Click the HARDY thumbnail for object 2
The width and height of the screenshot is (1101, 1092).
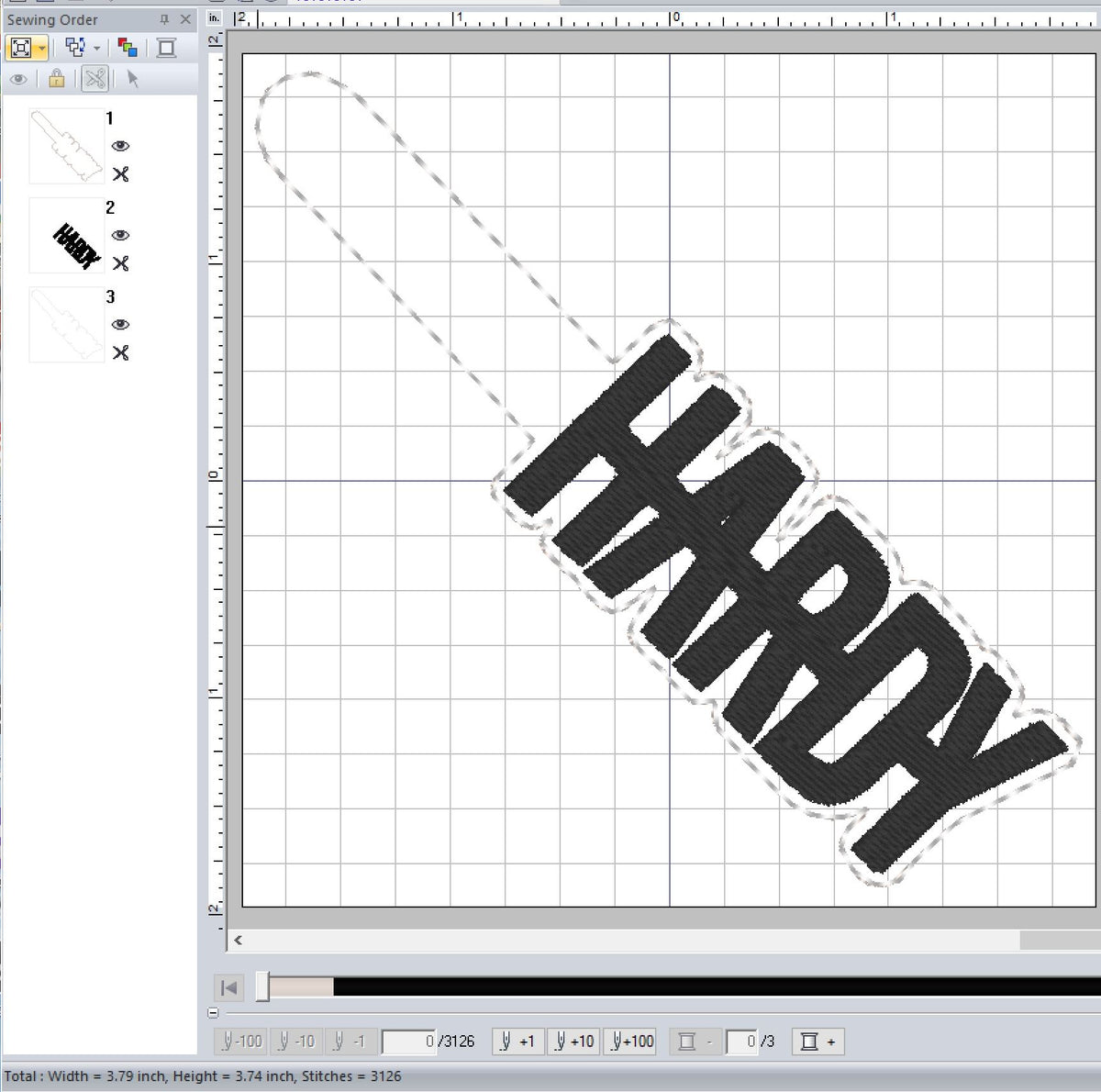tap(67, 235)
